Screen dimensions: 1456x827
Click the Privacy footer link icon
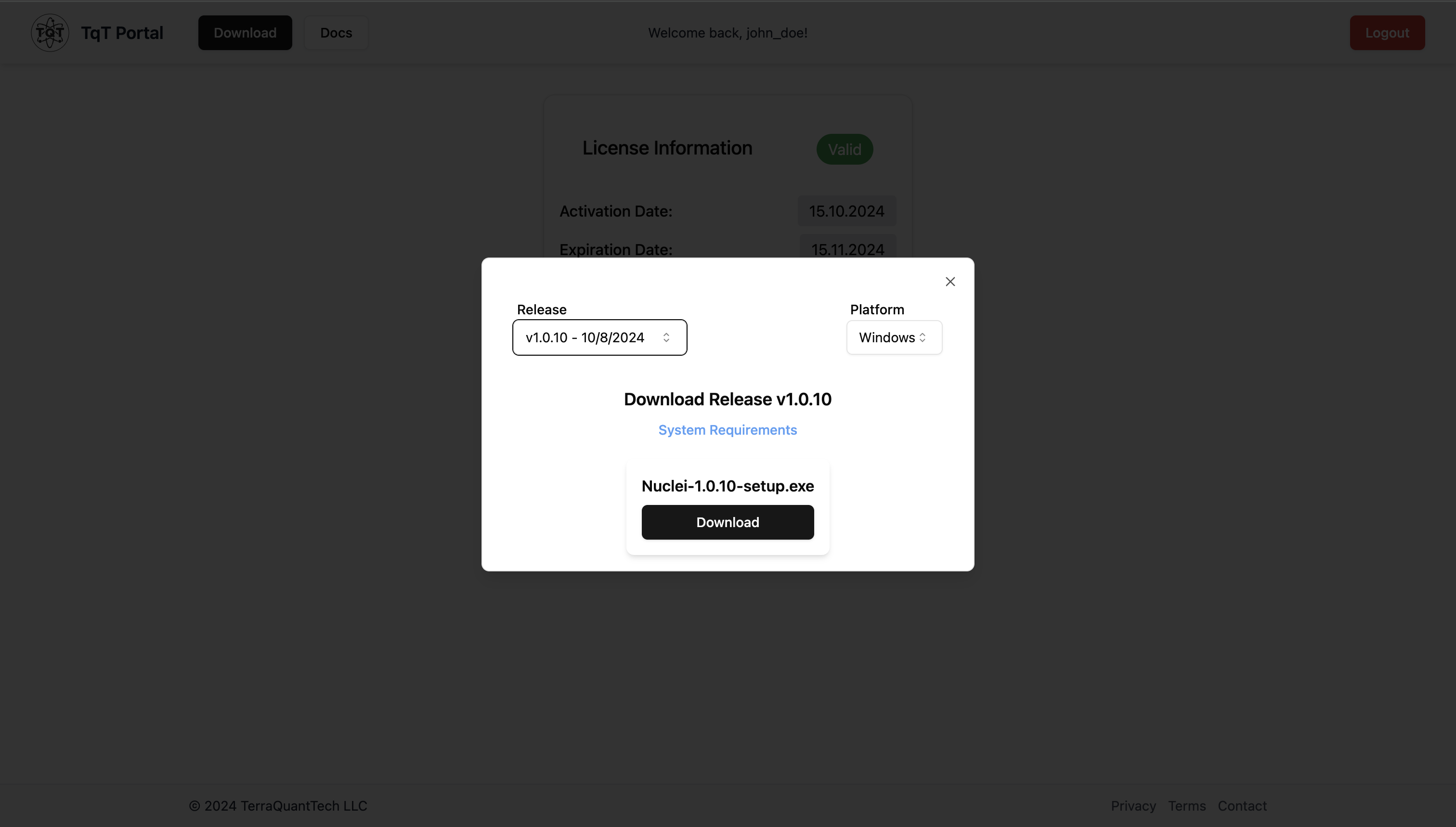(1133, 805)
